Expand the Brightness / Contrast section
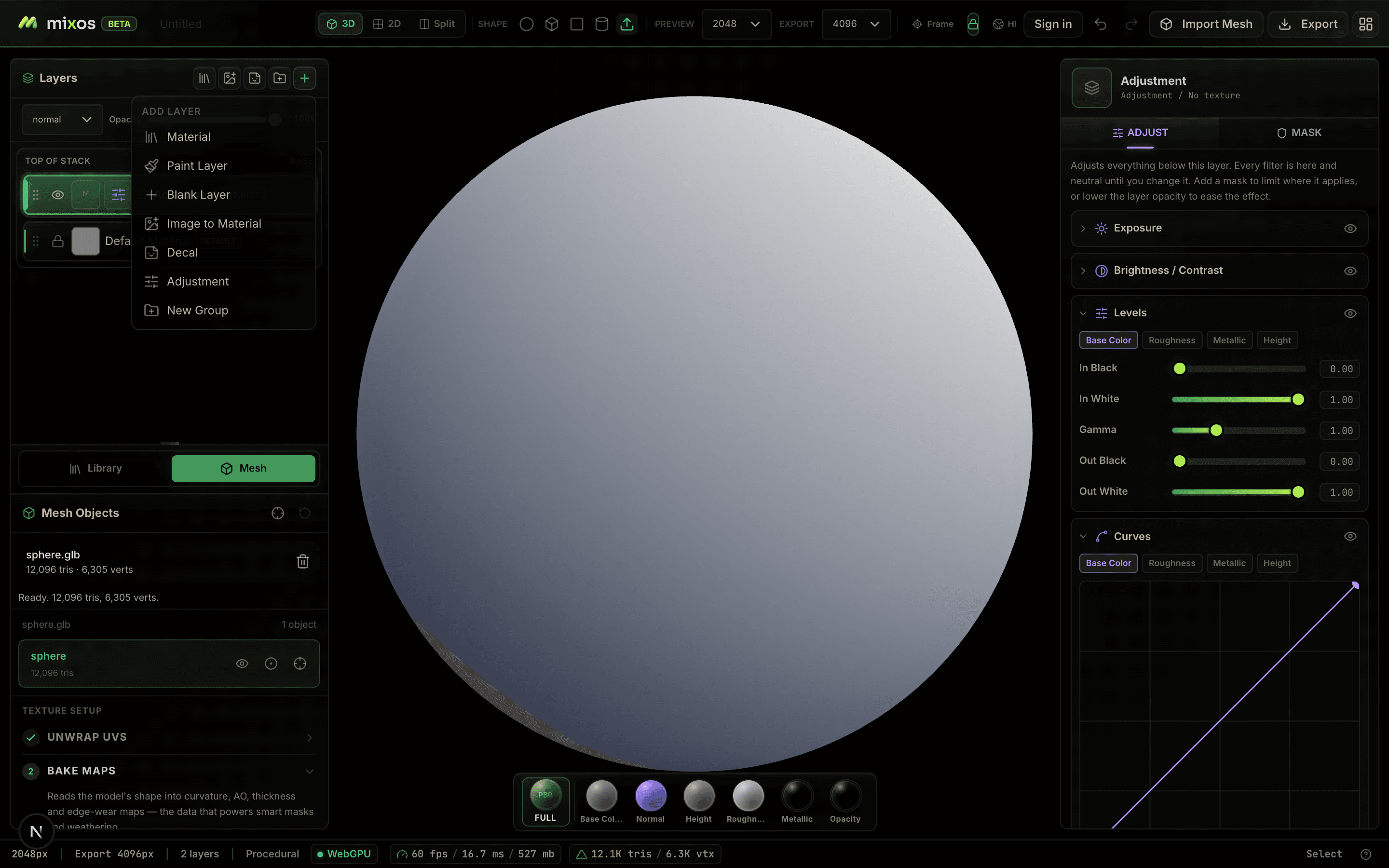Screen dimensions: 1389x868 (x=1083, y=271)
